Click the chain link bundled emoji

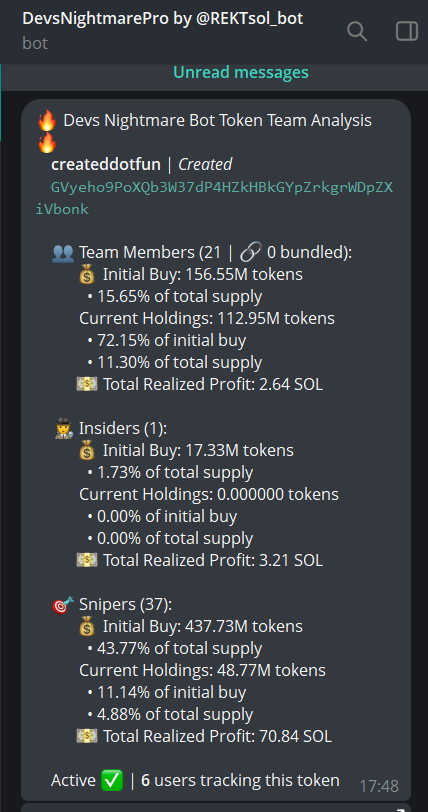(251, 253)
